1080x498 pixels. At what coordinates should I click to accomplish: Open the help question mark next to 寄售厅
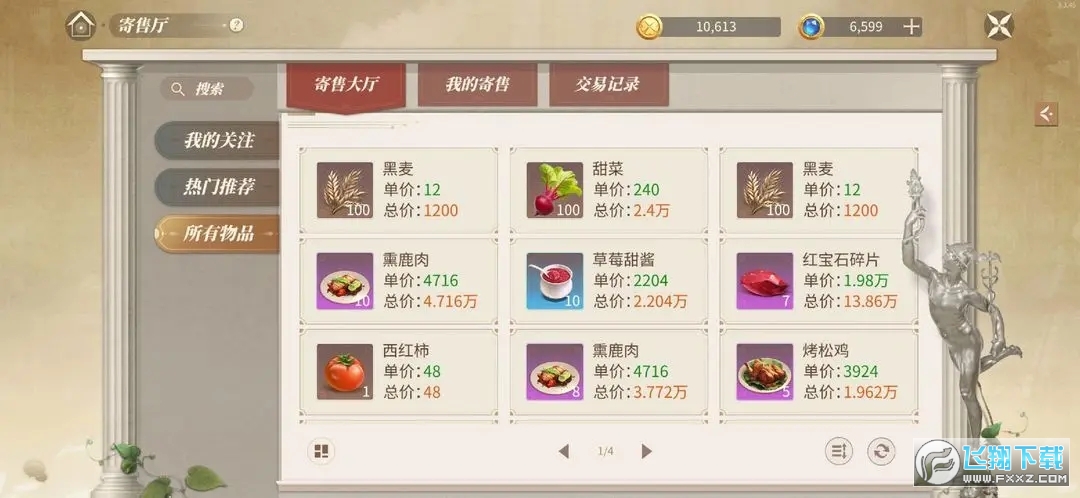(236, 25)
